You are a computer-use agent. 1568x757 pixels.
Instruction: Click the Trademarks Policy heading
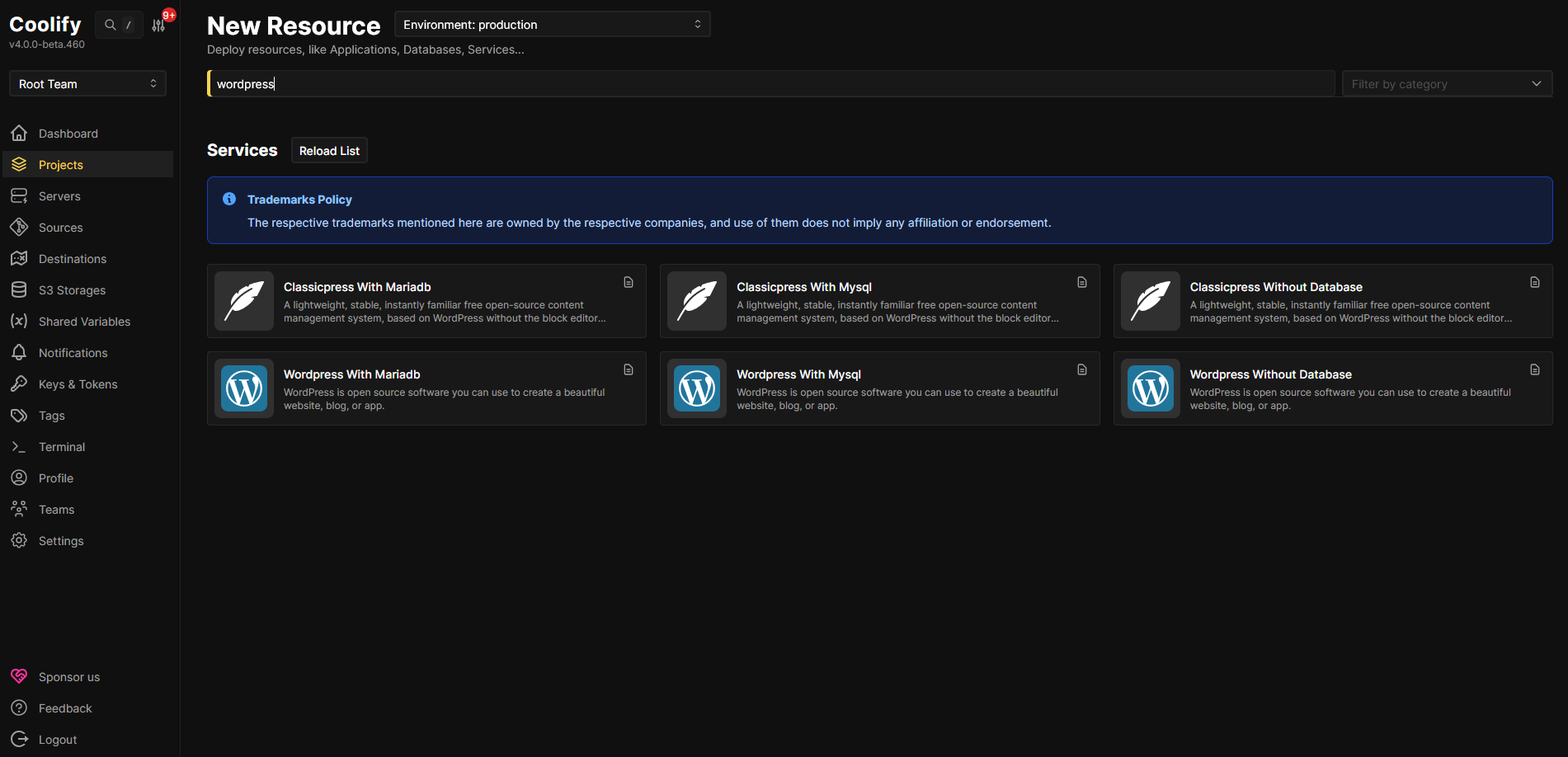[x=299, y=200]
